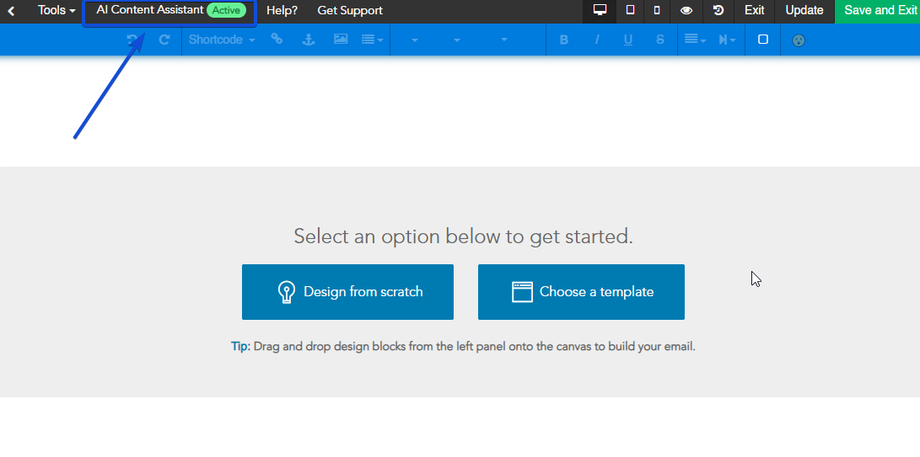
Task: Click the Help? menu item
Action: 282,11
